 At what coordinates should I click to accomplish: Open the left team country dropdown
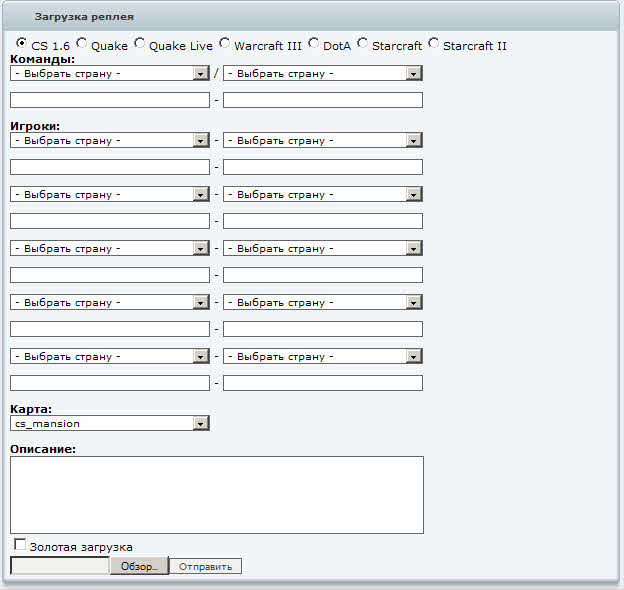[x=109, y=73]
